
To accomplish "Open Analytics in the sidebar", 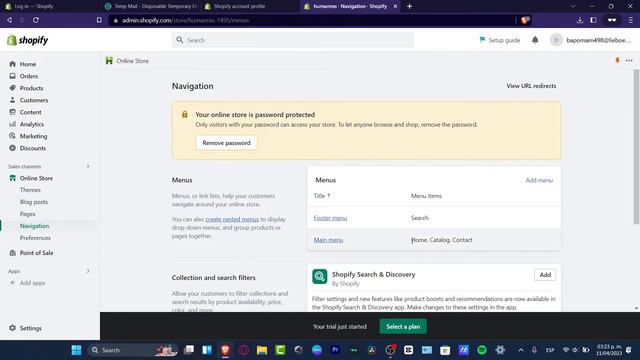I will coord(32,124).
